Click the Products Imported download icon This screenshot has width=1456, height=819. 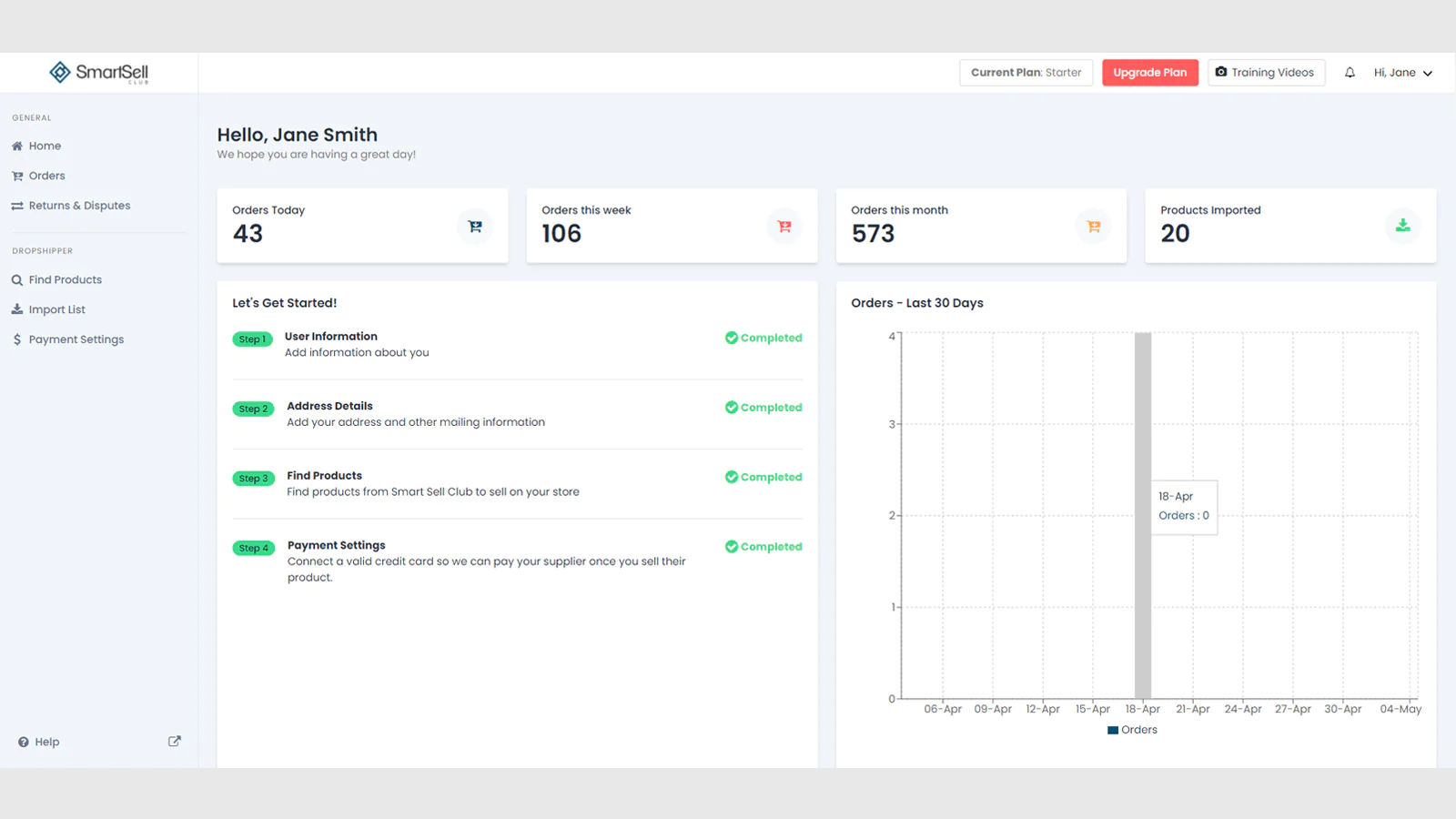pos(1402,226)
